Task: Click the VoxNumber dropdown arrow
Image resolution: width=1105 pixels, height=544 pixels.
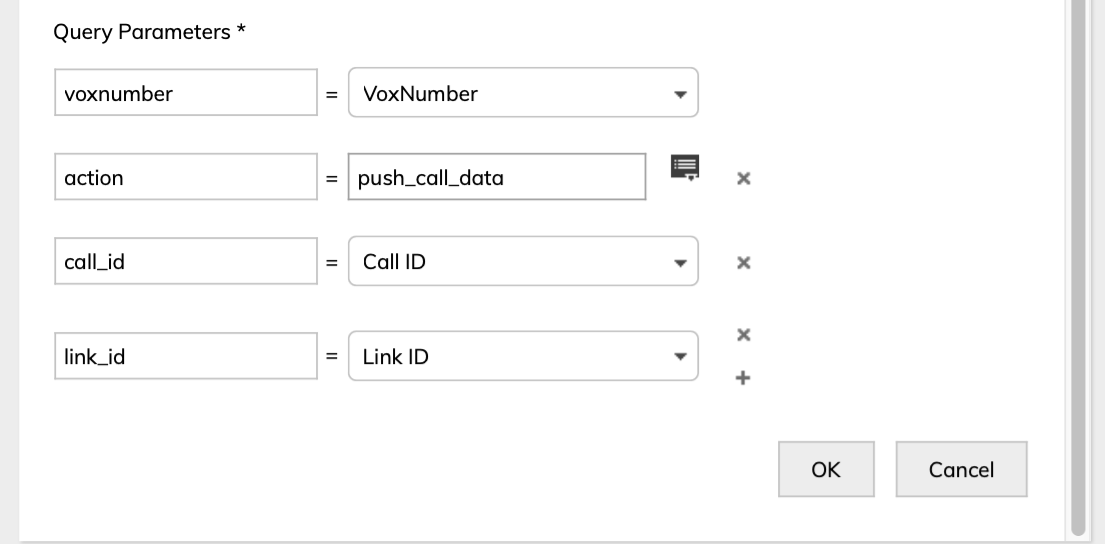Action: (680, 95)
